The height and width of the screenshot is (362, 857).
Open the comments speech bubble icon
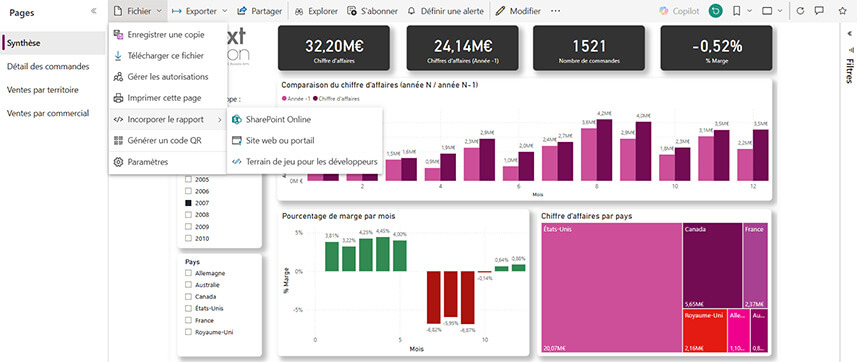point(819,11)
